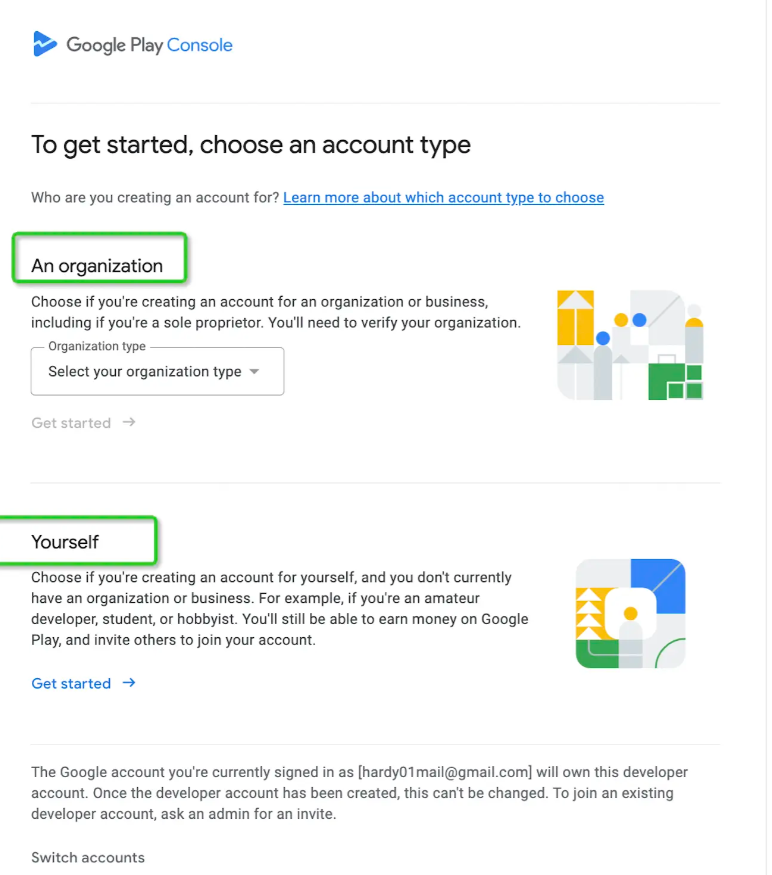Click the Yourself illustration graphic

(630, 613)
